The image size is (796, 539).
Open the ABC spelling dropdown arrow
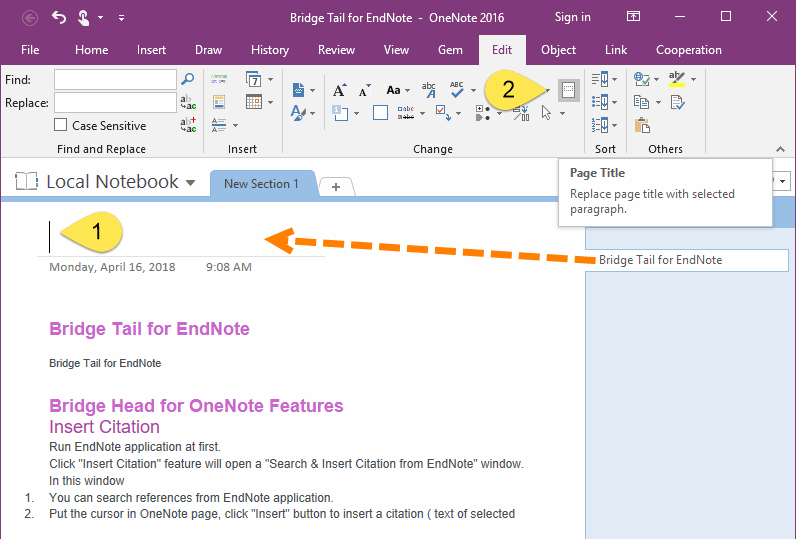click(x=474, y=90)
